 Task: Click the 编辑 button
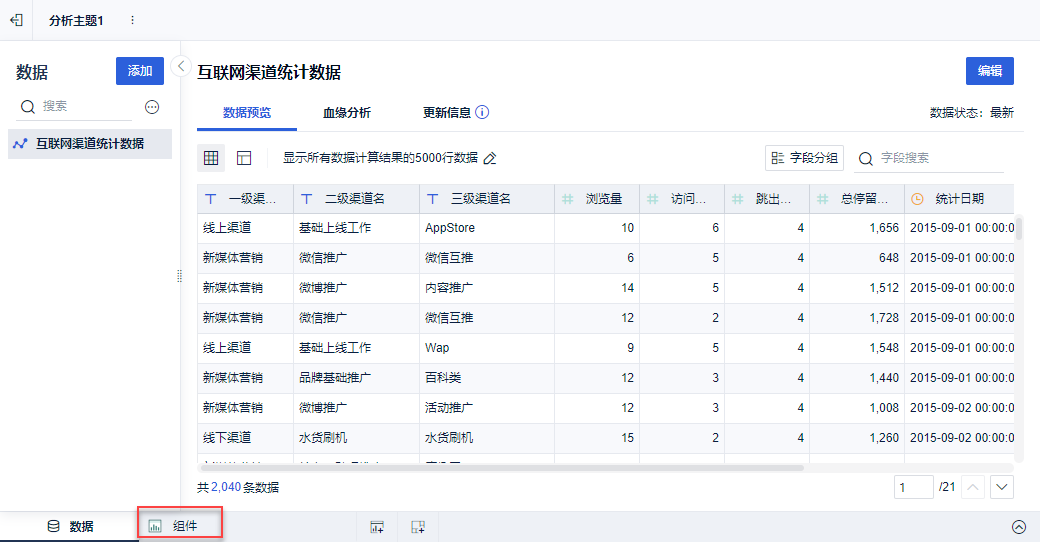989,71
